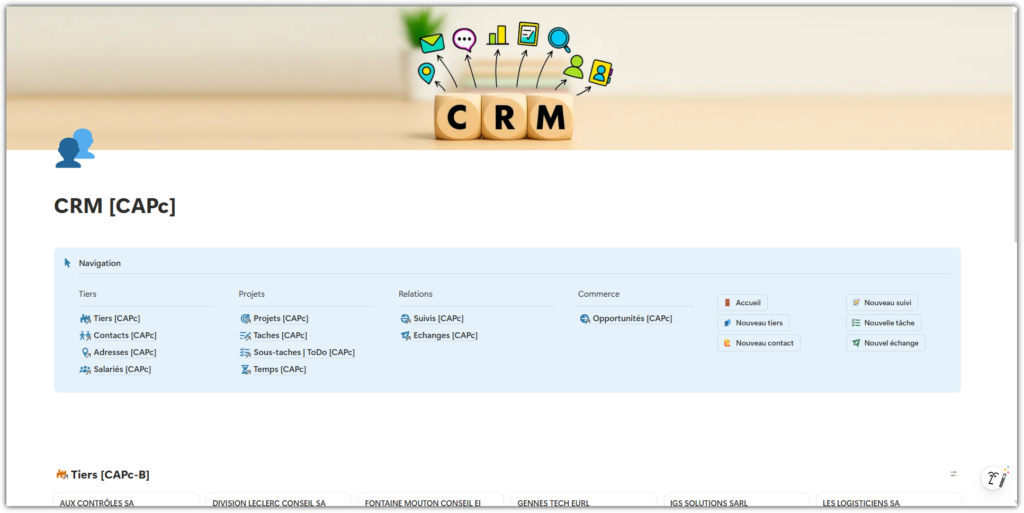Open Suivis [CAPc] page link
This screenshot has height=513, width=1024.
(x=438, y=319)
